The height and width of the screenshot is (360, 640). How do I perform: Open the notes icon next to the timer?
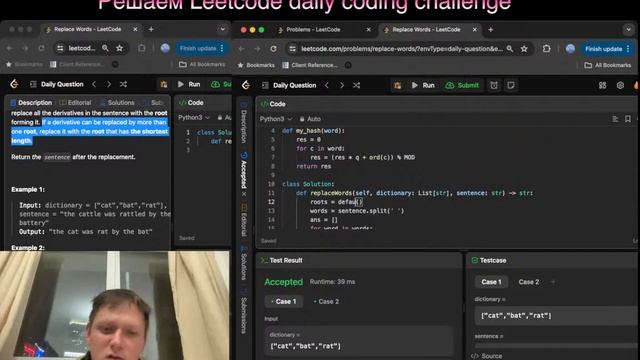(x=511, y=85)
